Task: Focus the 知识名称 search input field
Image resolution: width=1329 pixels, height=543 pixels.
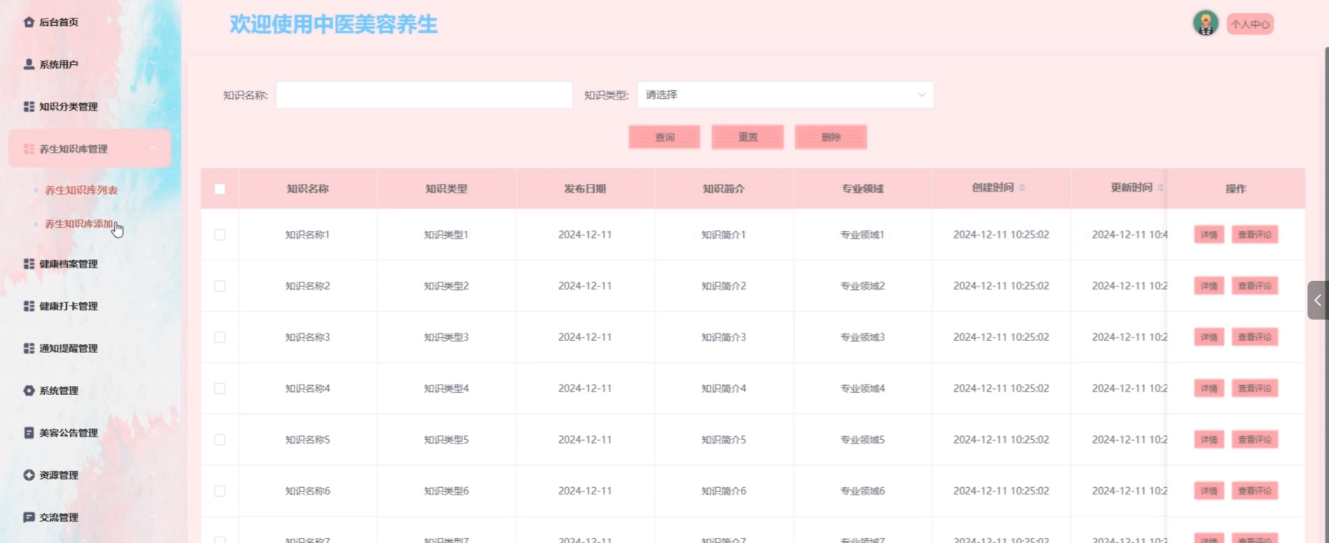Action: pyautogui.click(x=424, y=95)
